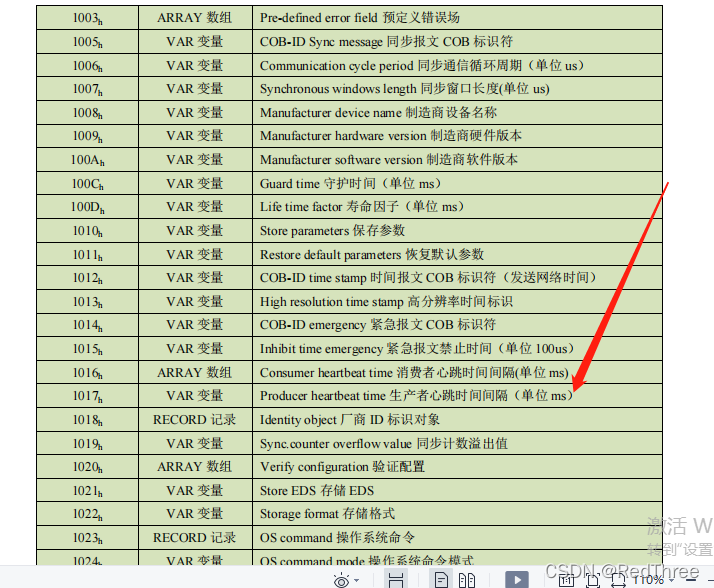The width and height of the screenshot is (714, 588).
Task: Select 'ARRAY 数组' in the 1003h row
Action: point(194,18)
